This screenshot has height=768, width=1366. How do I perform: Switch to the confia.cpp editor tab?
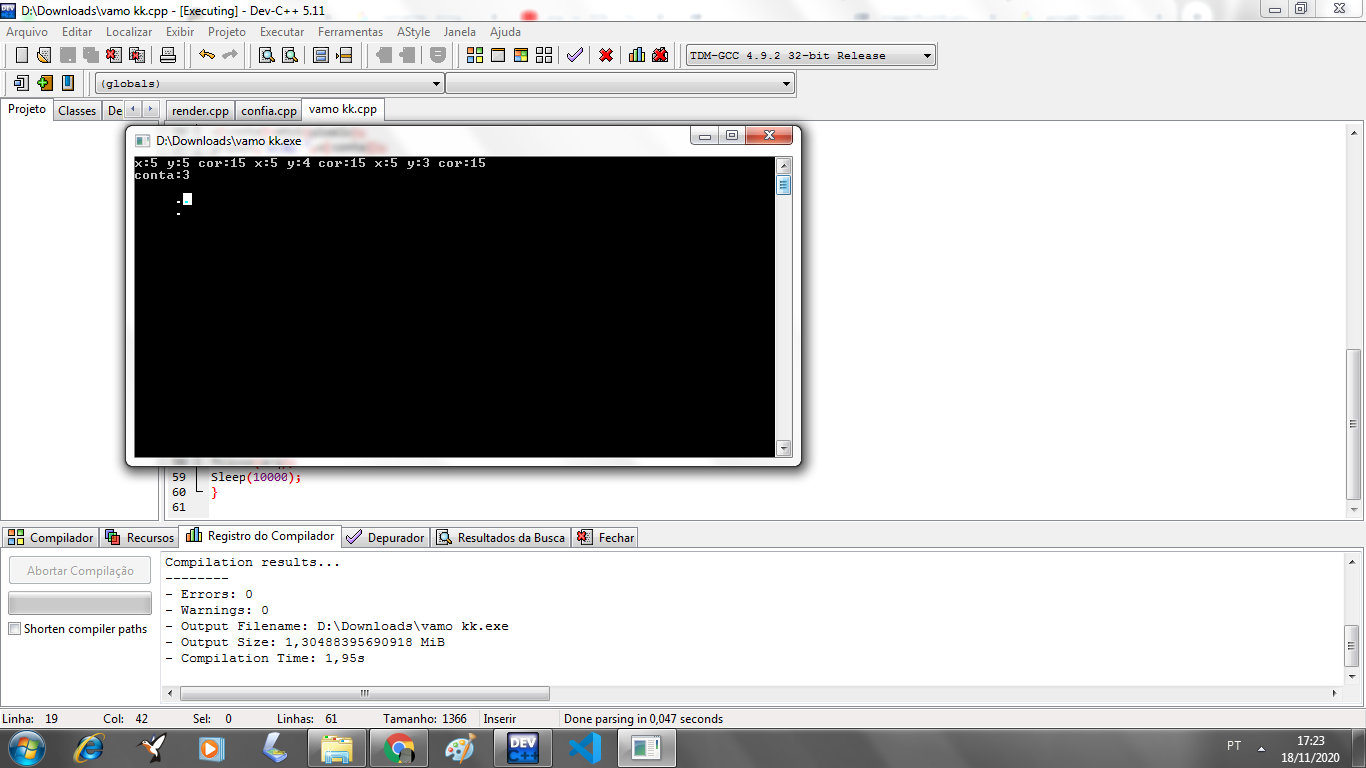click(269, 111)
